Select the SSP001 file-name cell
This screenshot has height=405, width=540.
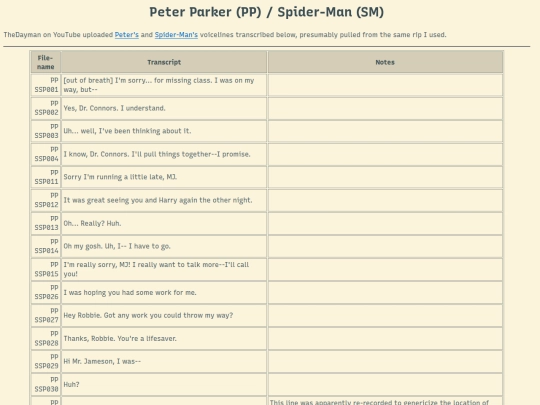click(46, 85)
